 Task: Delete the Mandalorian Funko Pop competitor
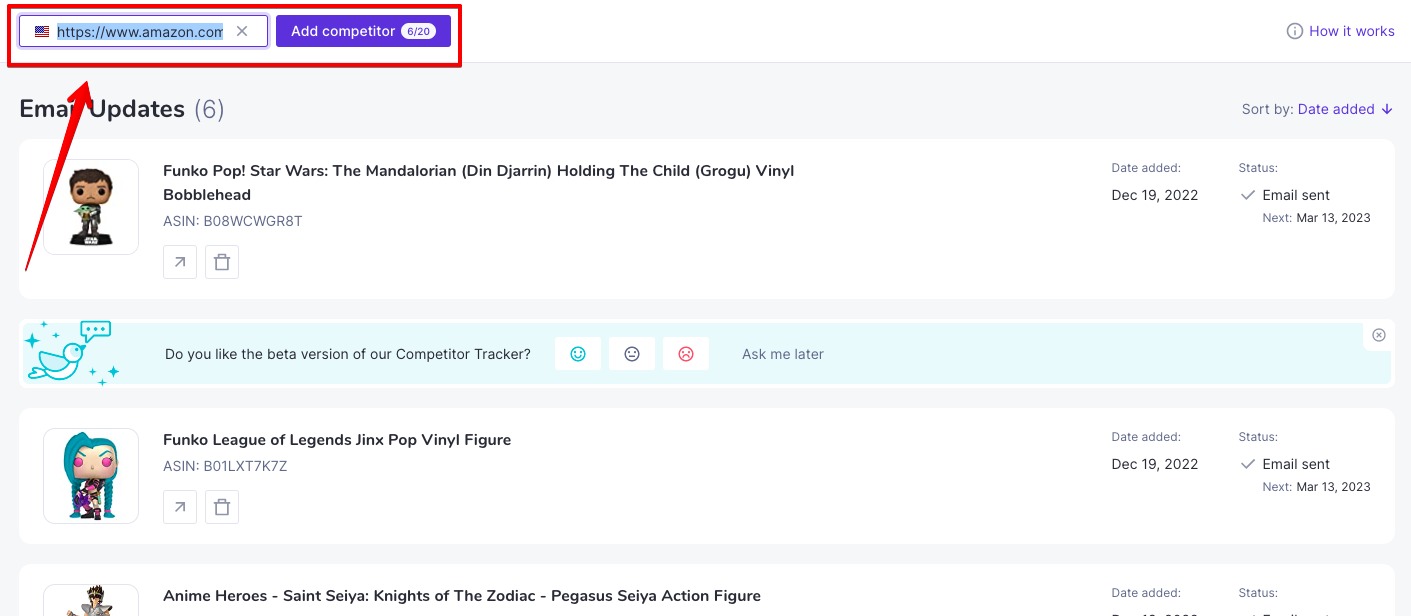coord(222,262)
